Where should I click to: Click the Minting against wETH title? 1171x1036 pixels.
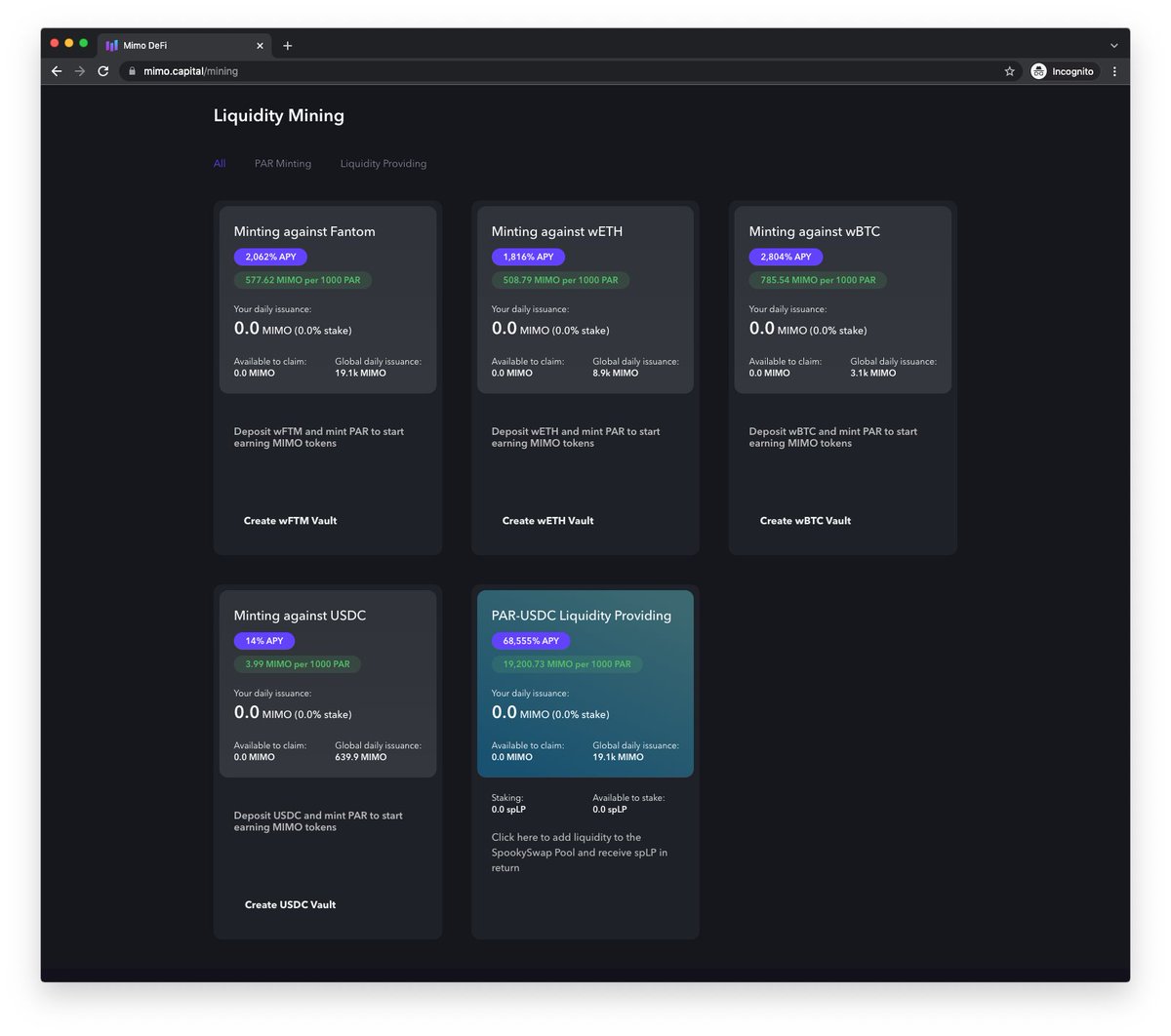[556, 231]
